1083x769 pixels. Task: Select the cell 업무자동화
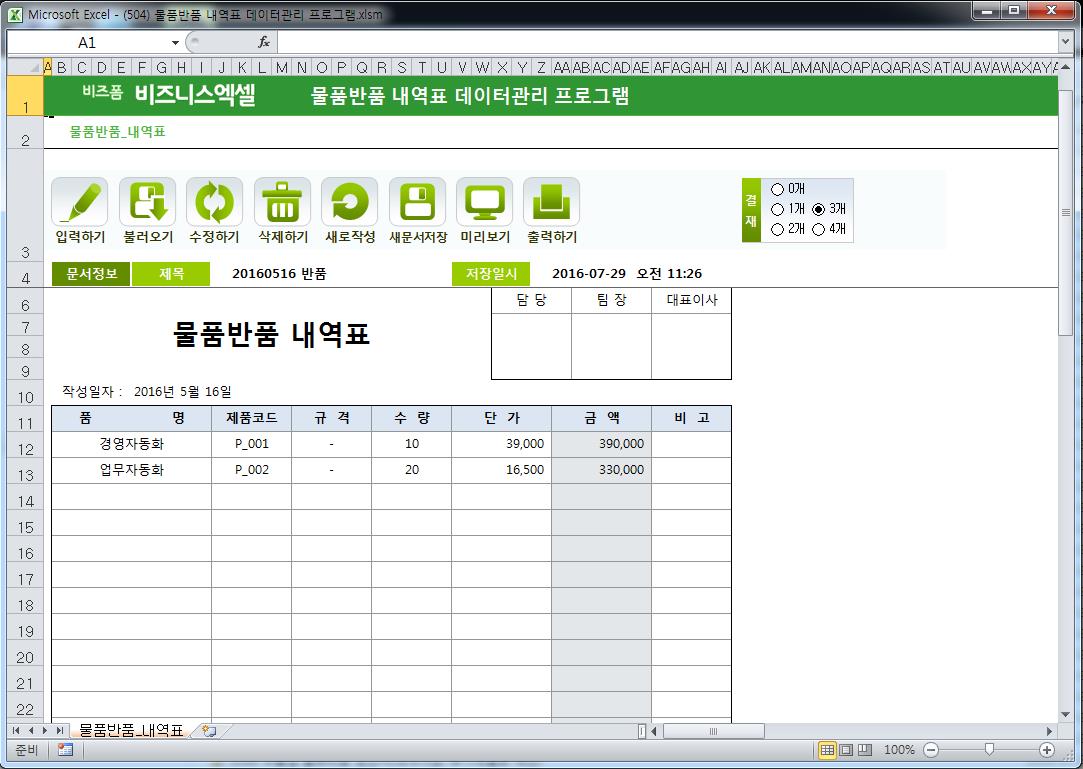point(131,470)
